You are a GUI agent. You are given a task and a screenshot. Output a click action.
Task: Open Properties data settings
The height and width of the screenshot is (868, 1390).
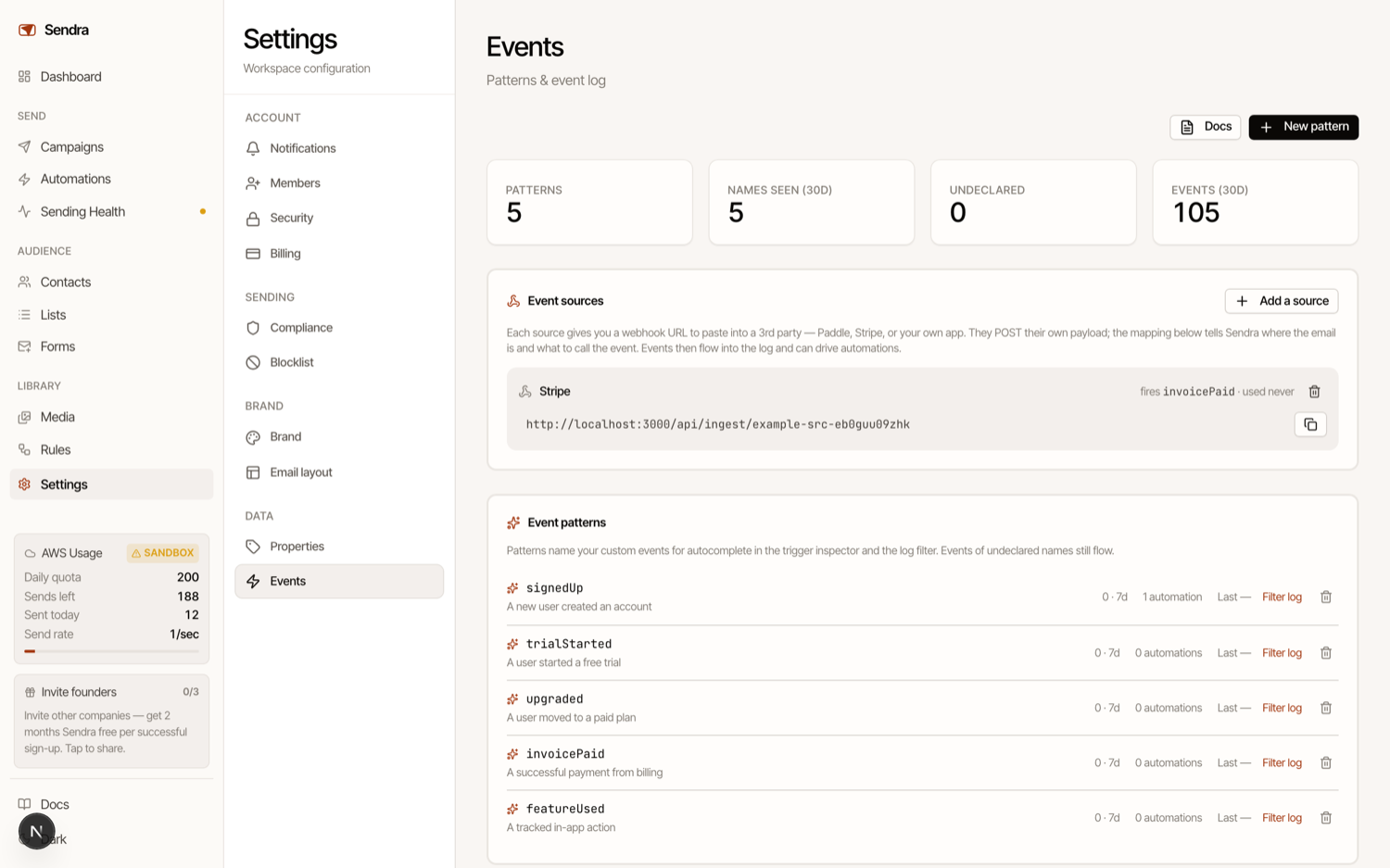pyautogui.click(x=339, y=547)
